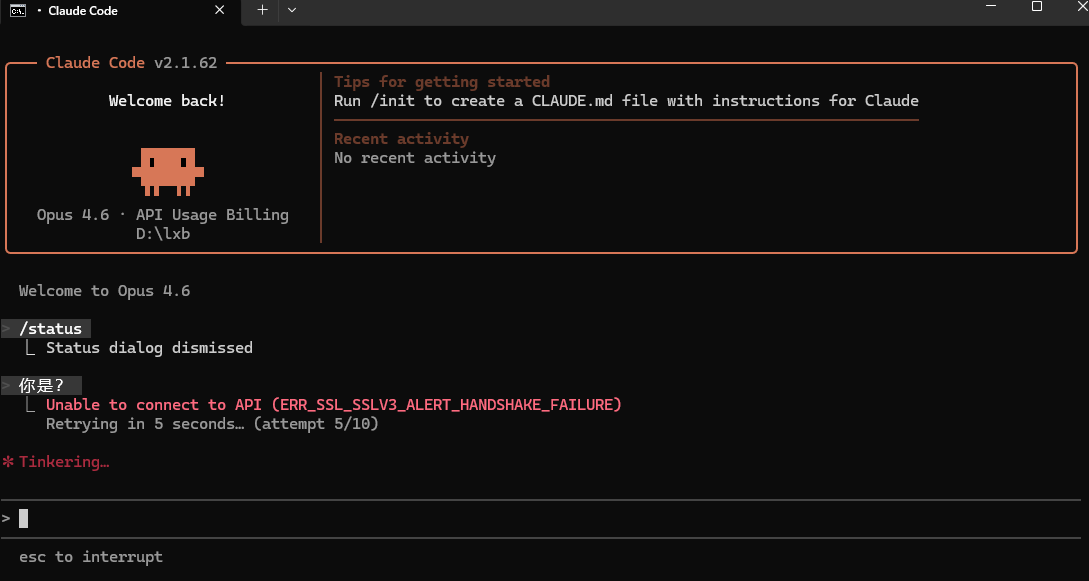Open the tab profile dropdown
The image size is (1089, 581).
[x=292, y=10]
